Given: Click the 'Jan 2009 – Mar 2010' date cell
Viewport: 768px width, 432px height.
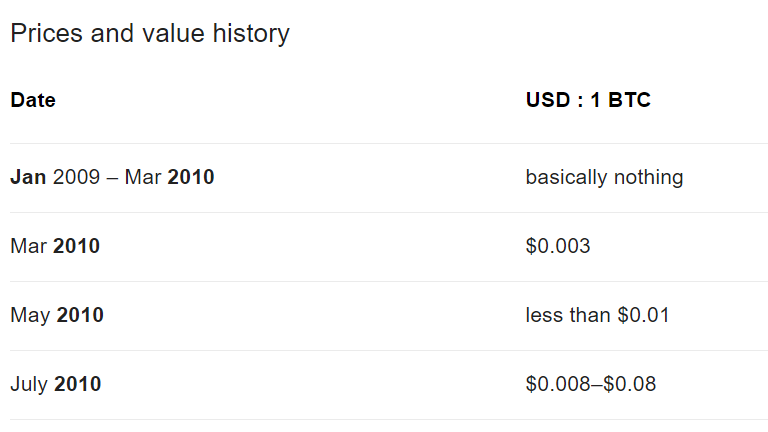Looking at the screenshot, I should [x=112, y=177].
